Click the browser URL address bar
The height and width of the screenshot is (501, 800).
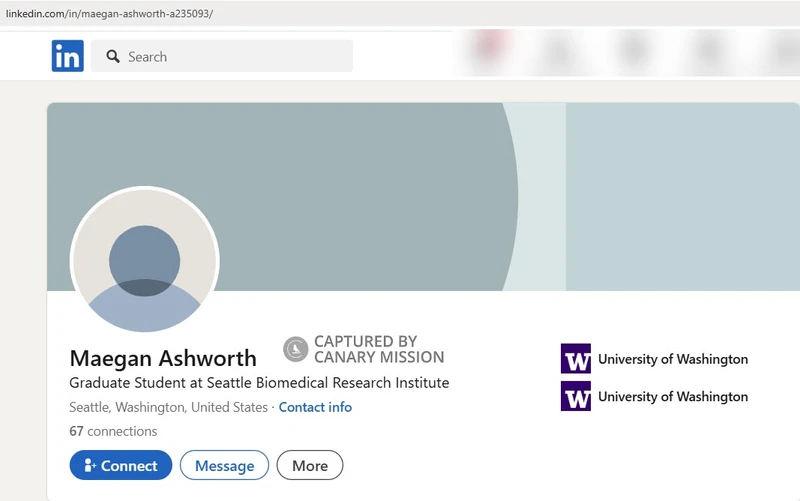point(400,14)
